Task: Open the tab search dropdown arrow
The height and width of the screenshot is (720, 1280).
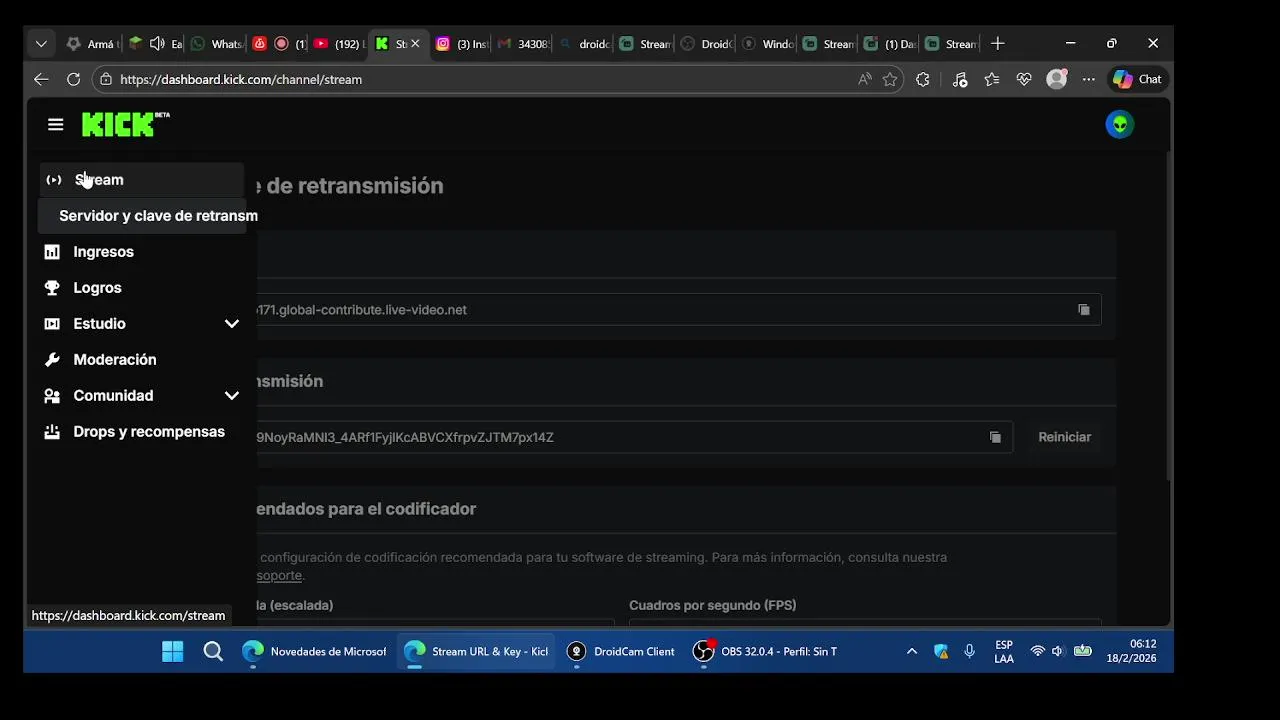Action: coord(41,44)
